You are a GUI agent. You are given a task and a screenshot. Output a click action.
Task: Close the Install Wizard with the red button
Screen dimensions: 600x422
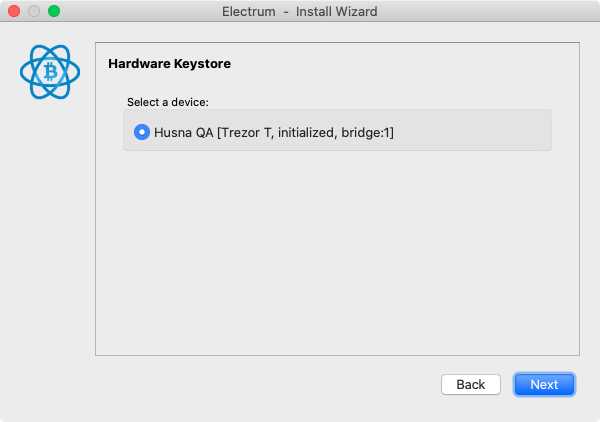[14, 11]
